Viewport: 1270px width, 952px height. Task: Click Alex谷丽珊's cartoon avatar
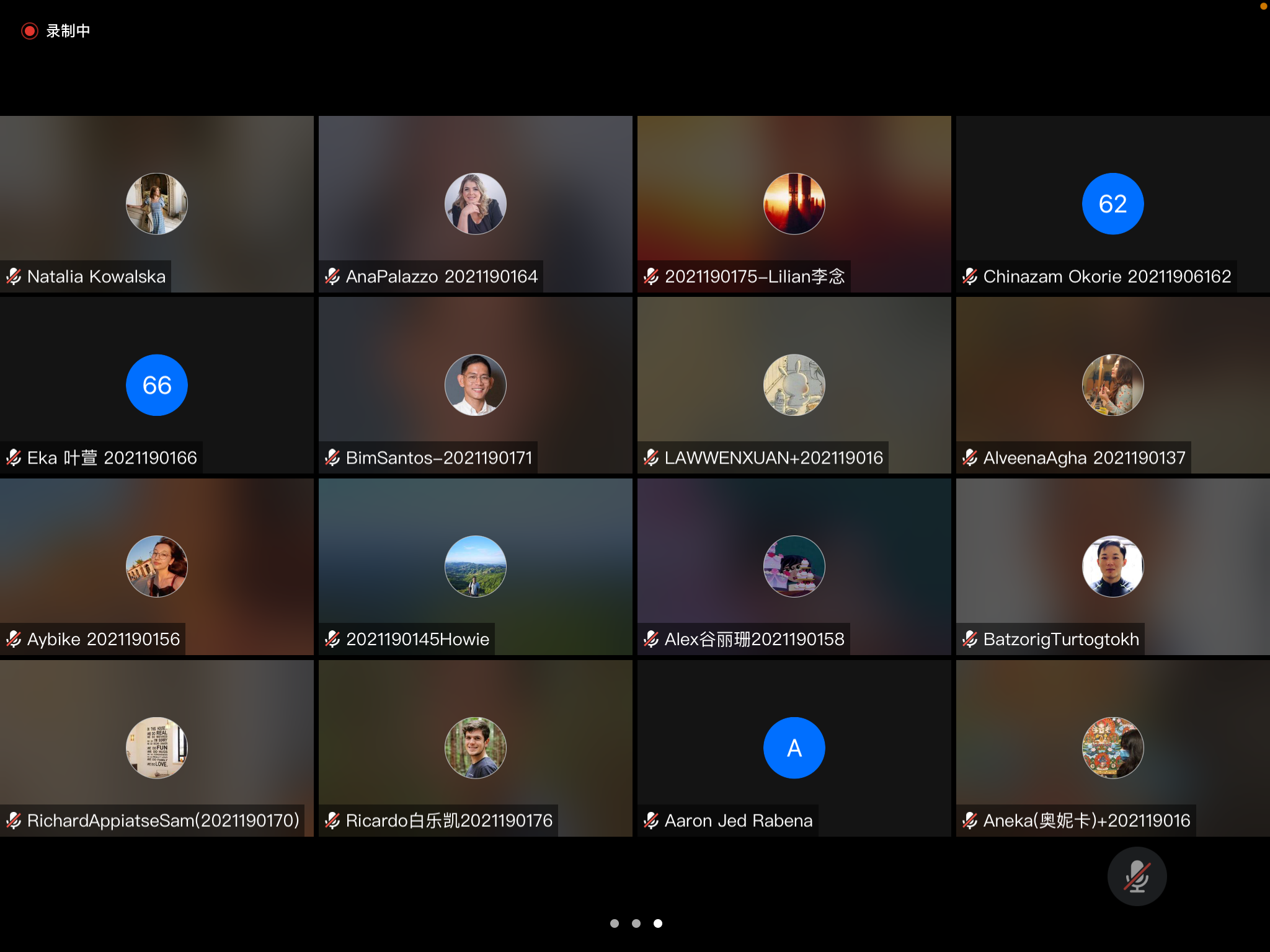point(794,566)
